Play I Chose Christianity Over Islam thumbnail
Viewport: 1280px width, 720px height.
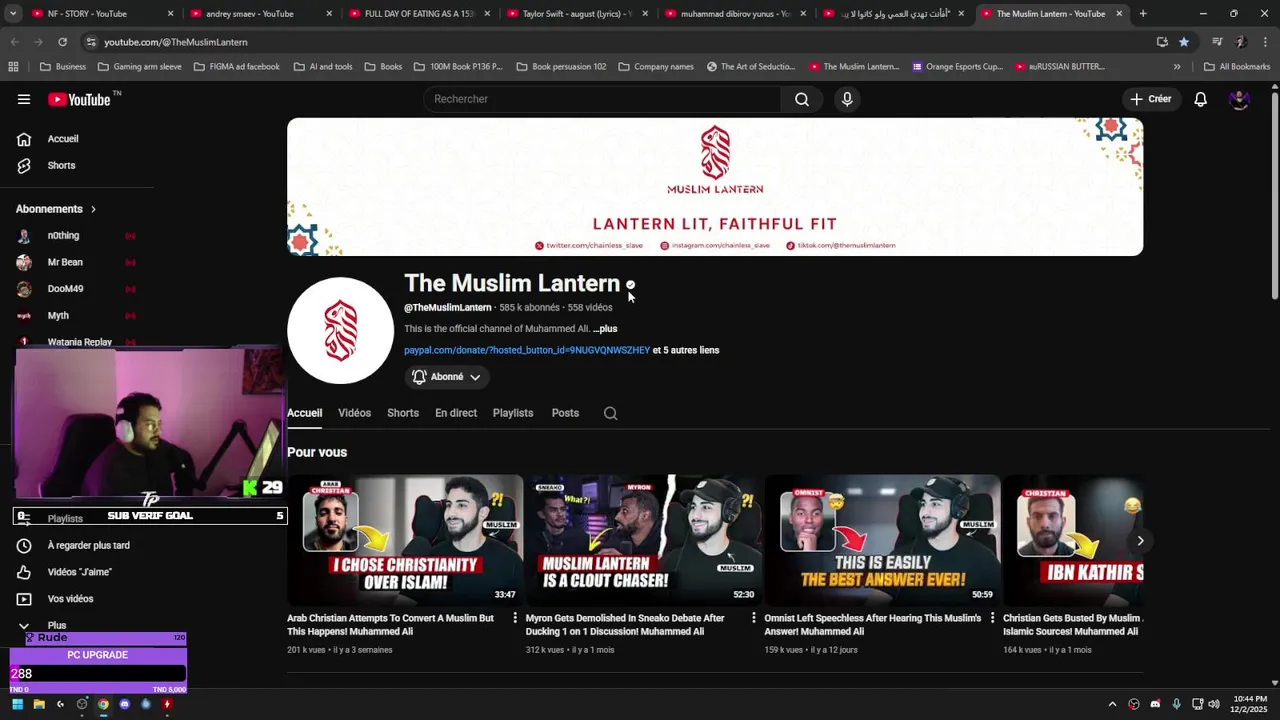405,540
